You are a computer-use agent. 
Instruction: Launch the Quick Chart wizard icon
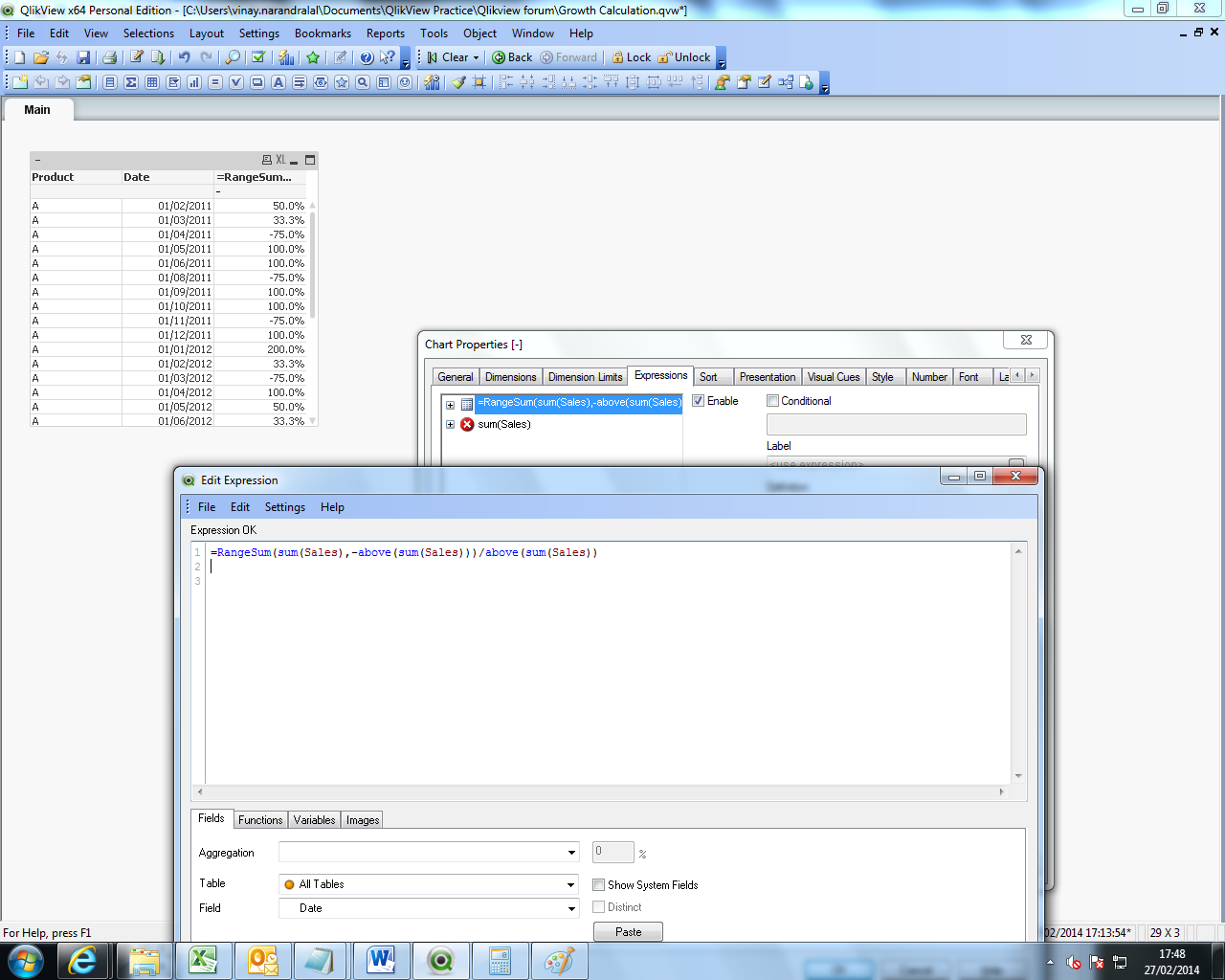tap(286, 57)
